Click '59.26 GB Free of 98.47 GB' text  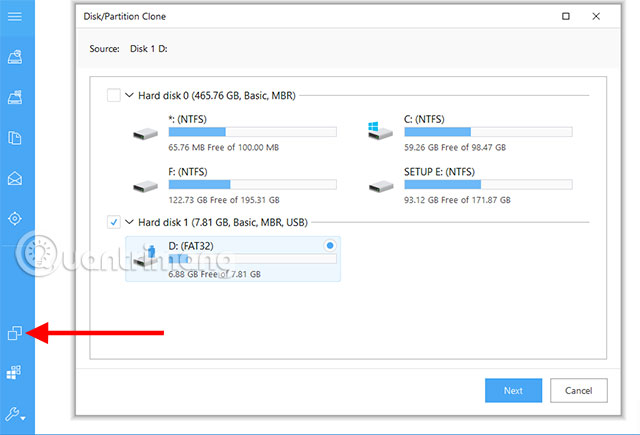point(455,147)
